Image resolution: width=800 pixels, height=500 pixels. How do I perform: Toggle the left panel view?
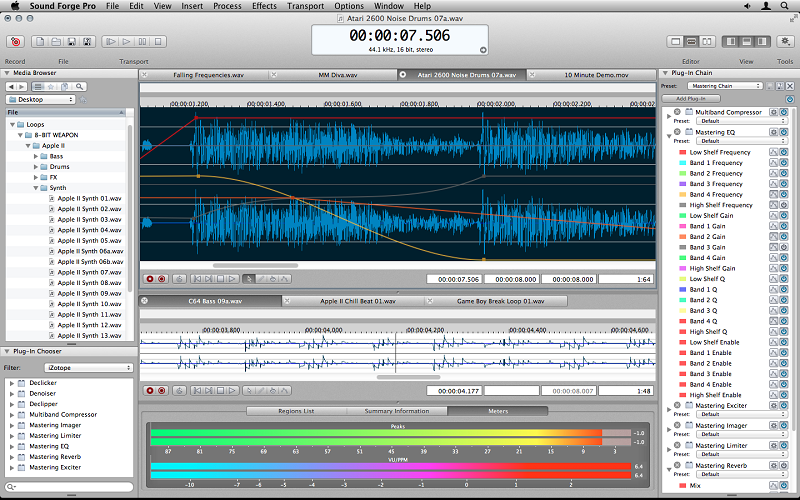tap(731, 41)
